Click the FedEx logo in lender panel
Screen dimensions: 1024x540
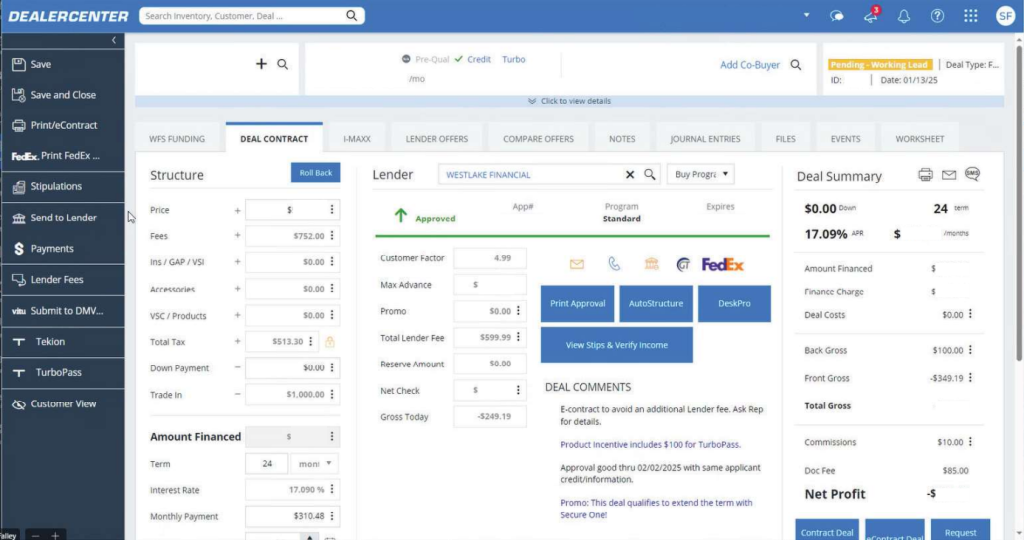(x=723, y=264)
